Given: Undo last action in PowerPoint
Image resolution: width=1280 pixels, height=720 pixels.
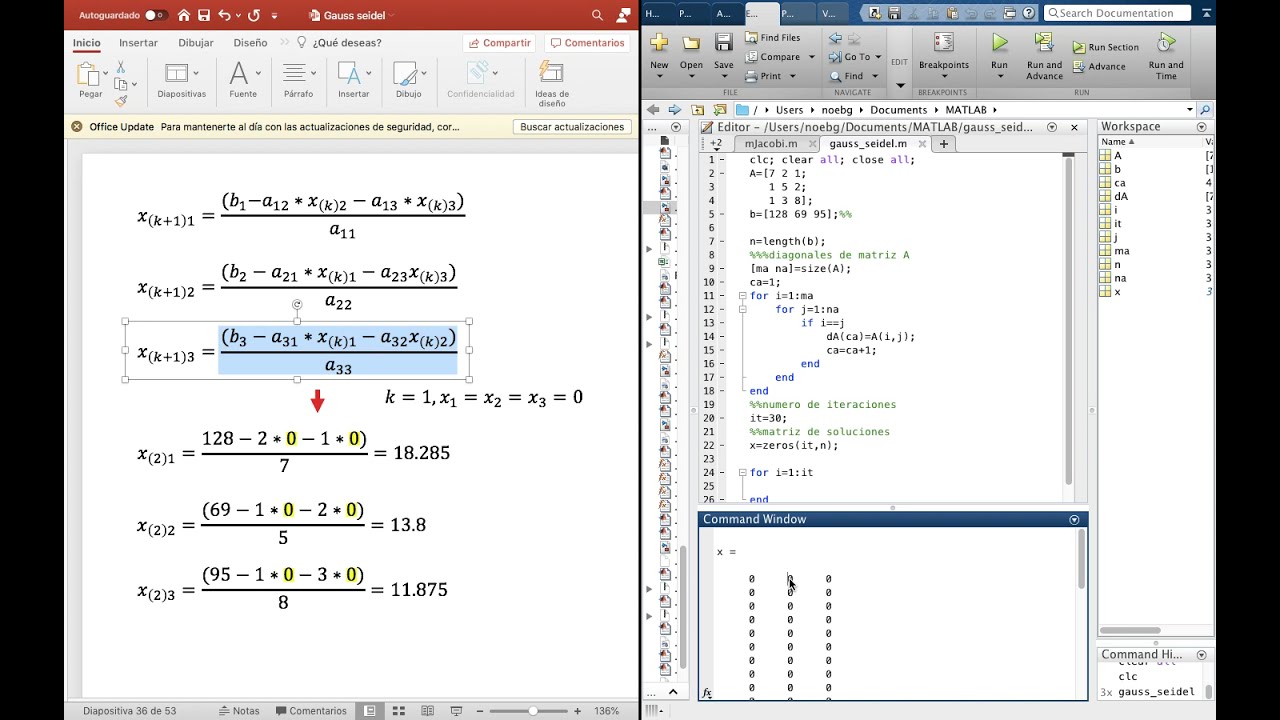Looking at the screenshot, I should point(224,15).
